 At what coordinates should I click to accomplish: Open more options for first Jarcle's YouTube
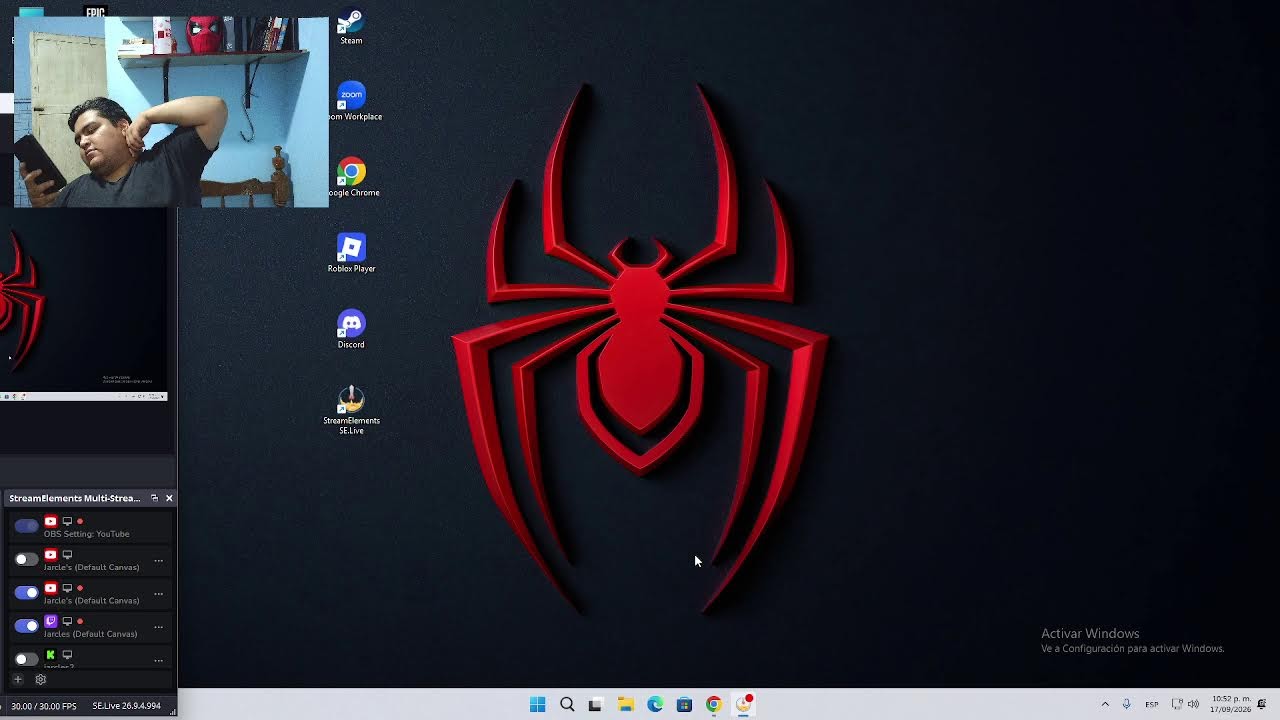point(158,561)
